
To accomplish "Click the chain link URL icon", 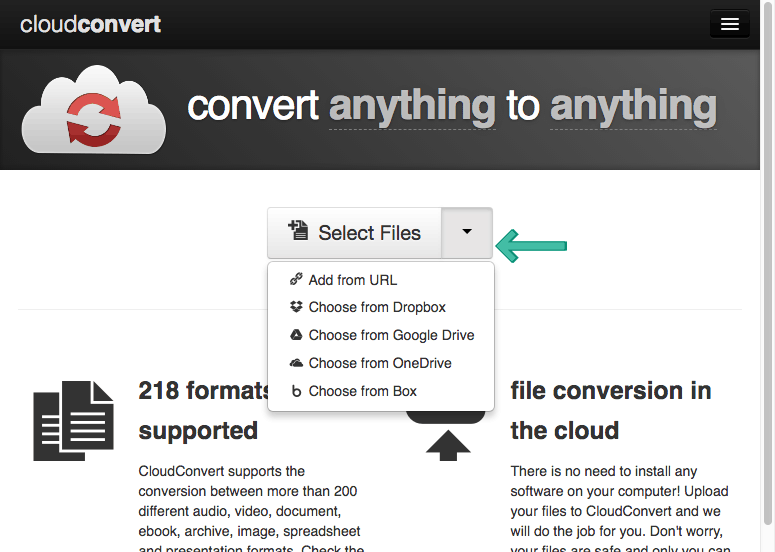I will click(x=296, y=279).
